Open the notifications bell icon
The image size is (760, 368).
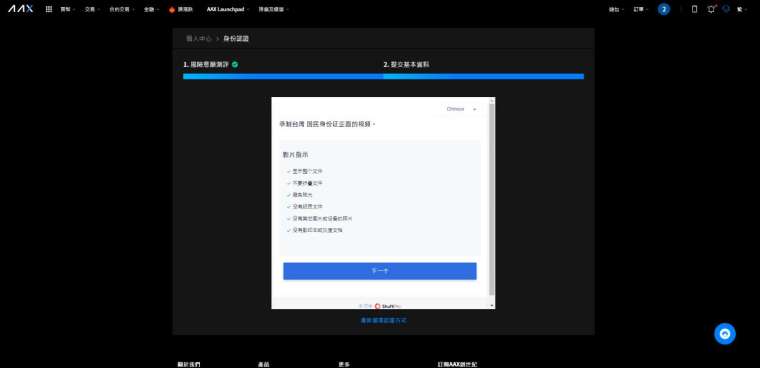click(x=711, y=9)
